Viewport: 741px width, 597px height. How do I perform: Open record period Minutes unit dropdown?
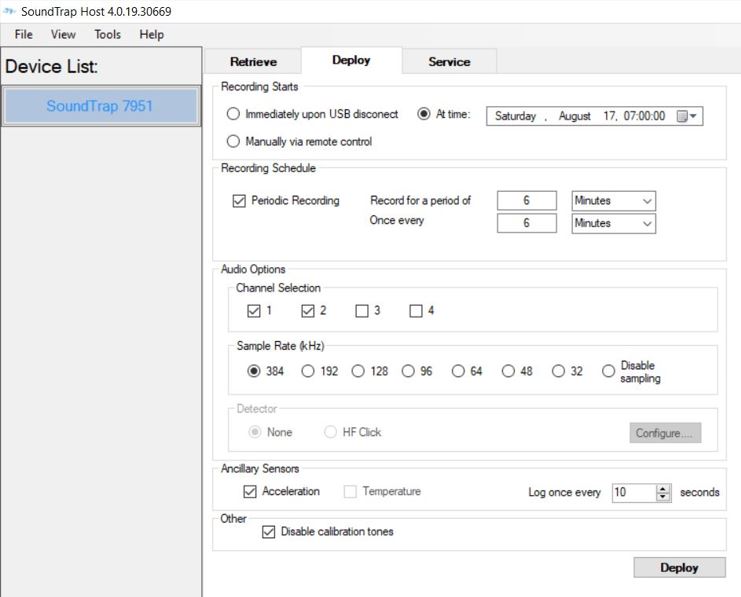pyautogui.click(x=613, y=201)
